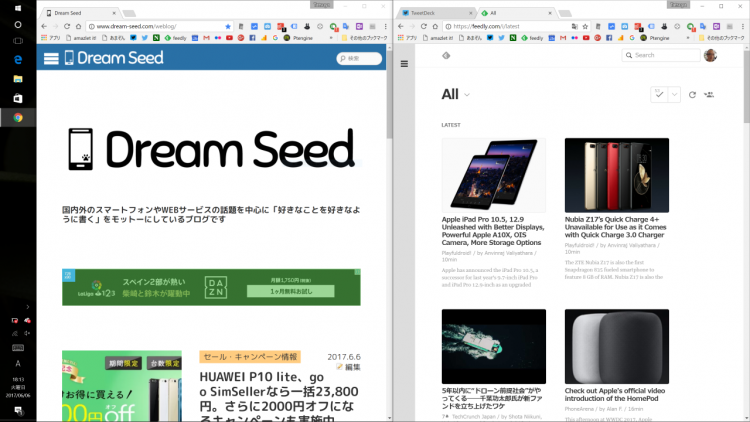Go home in the Dream Seed window
The image size is (750, 422).
click(78, 26)
